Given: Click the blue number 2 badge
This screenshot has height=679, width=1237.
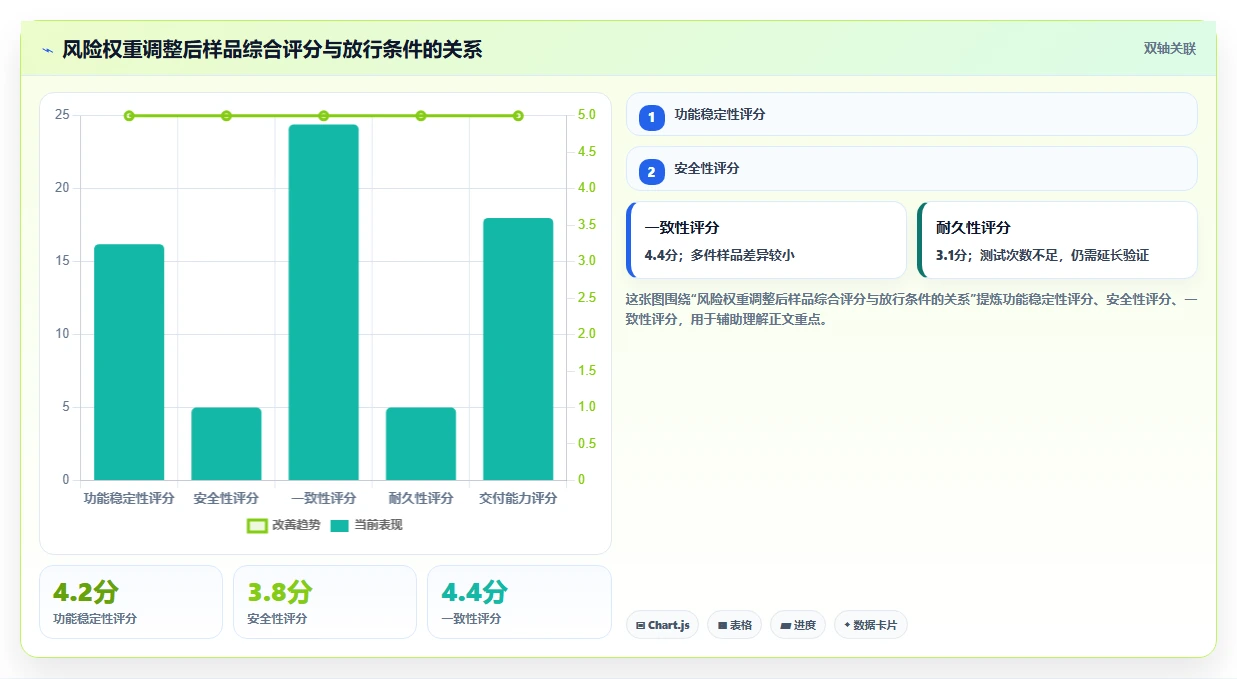Looking at the screenshot, I should (652, 172).
